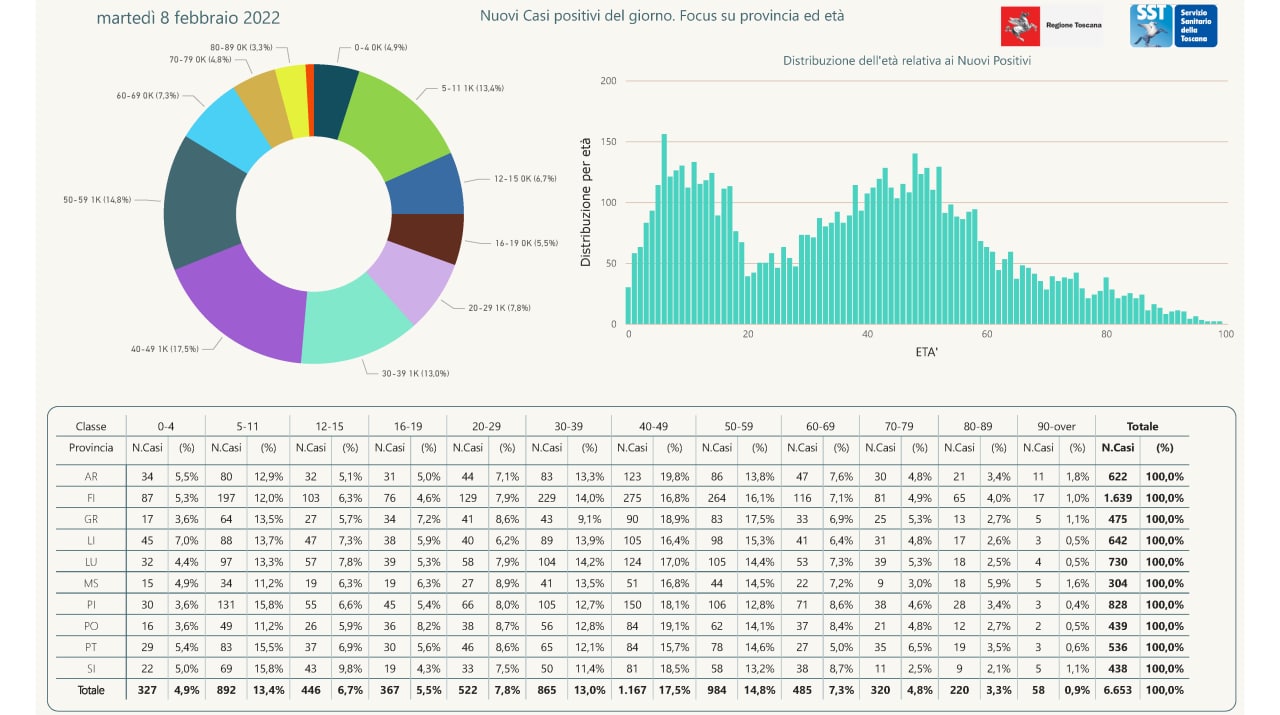The image size is (1280, 715).
Task: Click the 'Classe' table header
Action: click(91, 426)
